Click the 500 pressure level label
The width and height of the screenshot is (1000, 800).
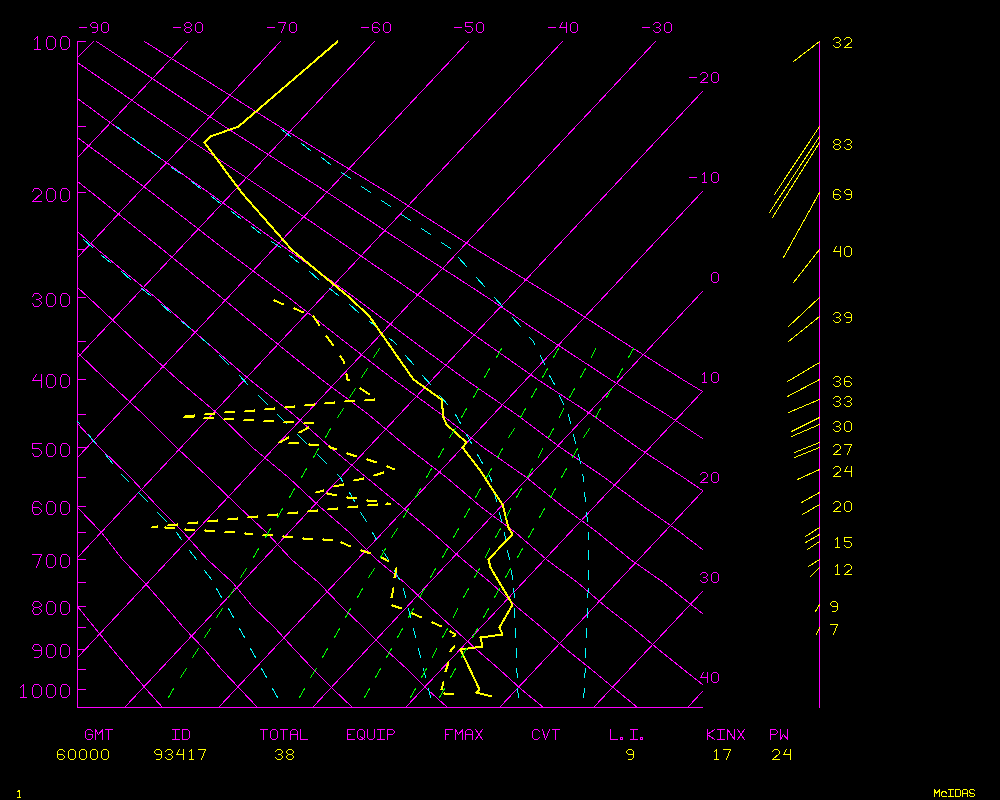pos(50,450)
